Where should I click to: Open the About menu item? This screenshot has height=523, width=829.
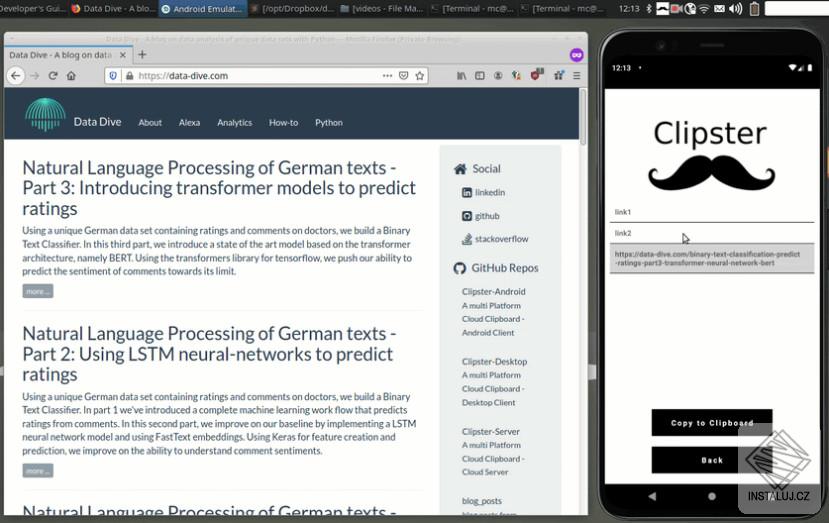pos(150,123)
